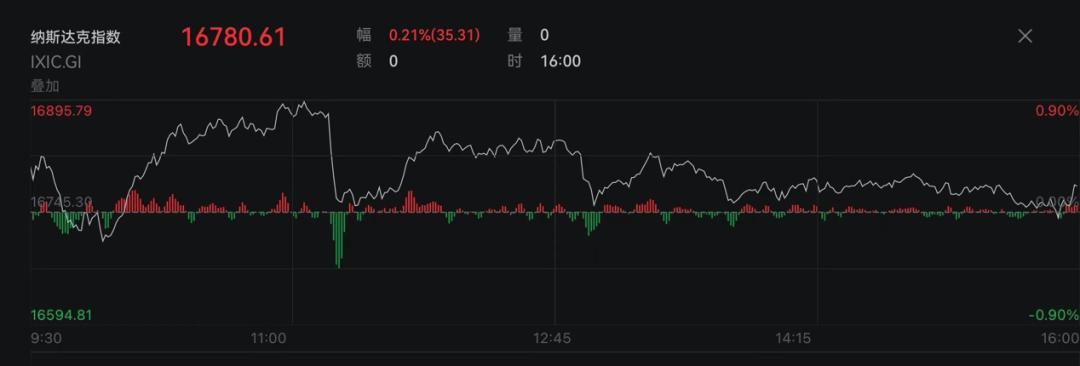Click the time value 16:00 in header

560,61
